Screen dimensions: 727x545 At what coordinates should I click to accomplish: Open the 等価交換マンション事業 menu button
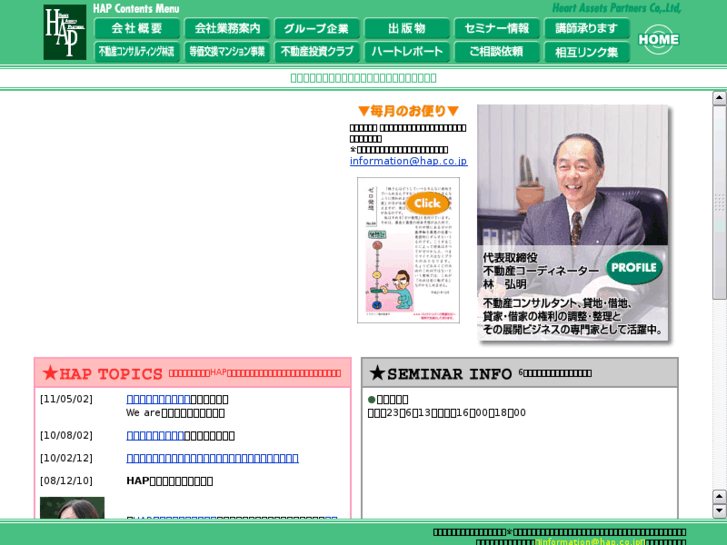click(x=227, y=51)
